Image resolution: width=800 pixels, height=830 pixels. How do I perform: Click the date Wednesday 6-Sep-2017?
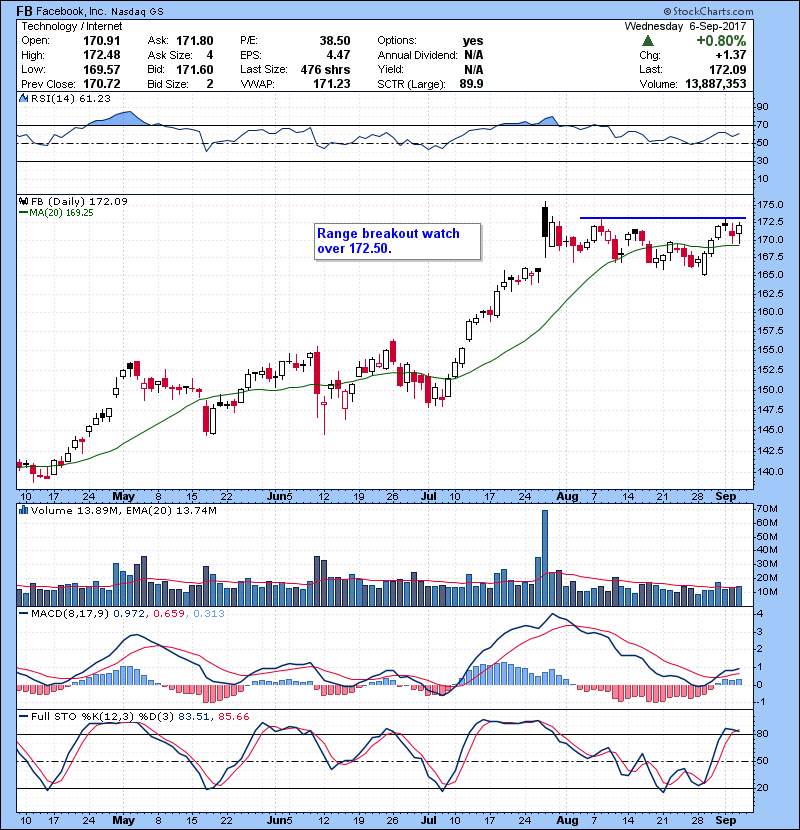[x=686, y=26]
